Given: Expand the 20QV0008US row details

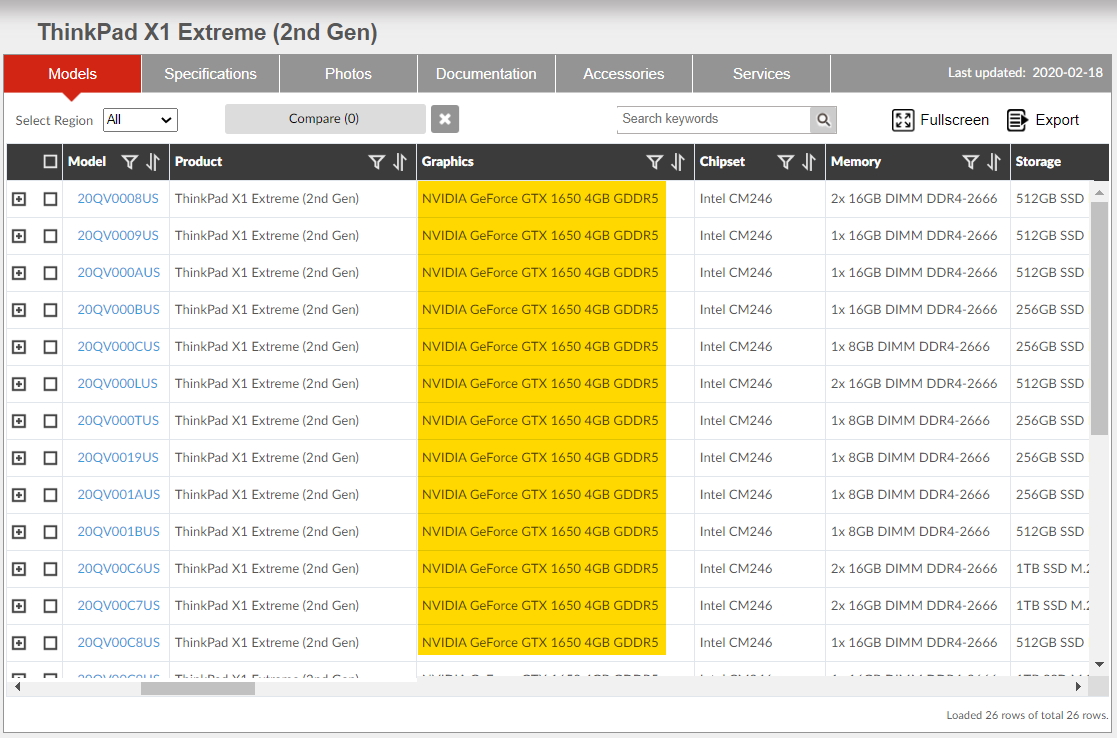Looking at the screenshot, I should 19,199.
